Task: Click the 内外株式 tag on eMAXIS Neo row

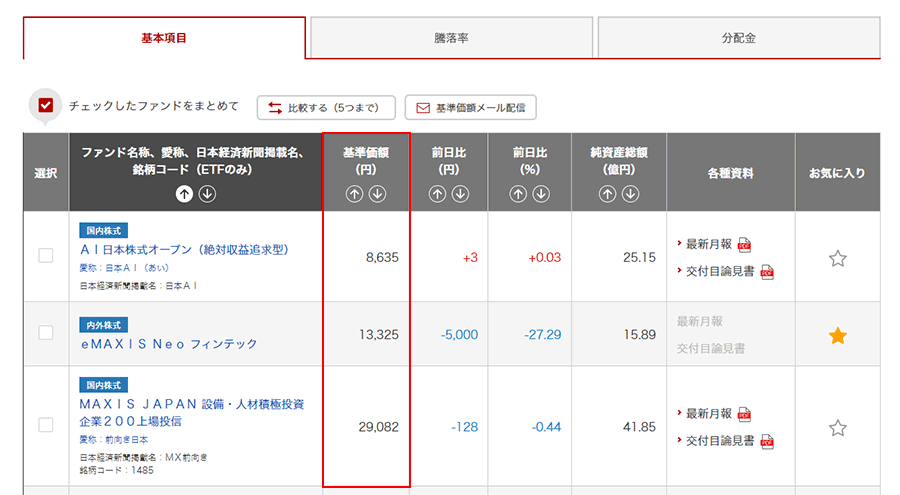Action: 103,325
